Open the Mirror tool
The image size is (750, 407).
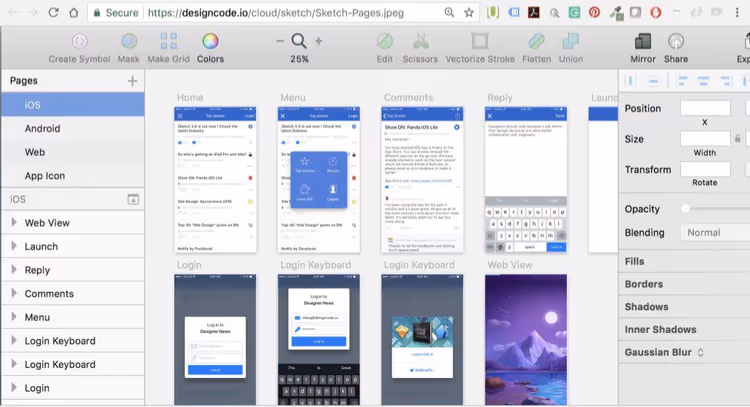tap(643, 48)
